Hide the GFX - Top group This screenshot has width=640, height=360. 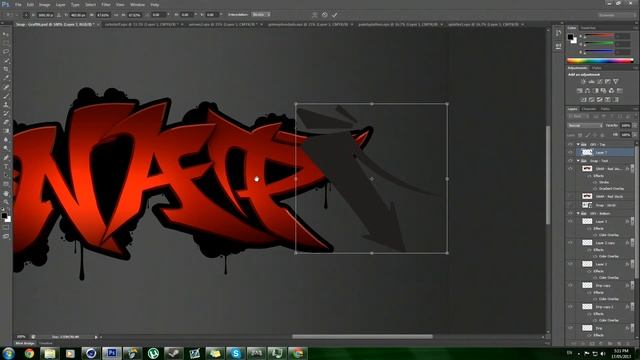coord(570,144)
